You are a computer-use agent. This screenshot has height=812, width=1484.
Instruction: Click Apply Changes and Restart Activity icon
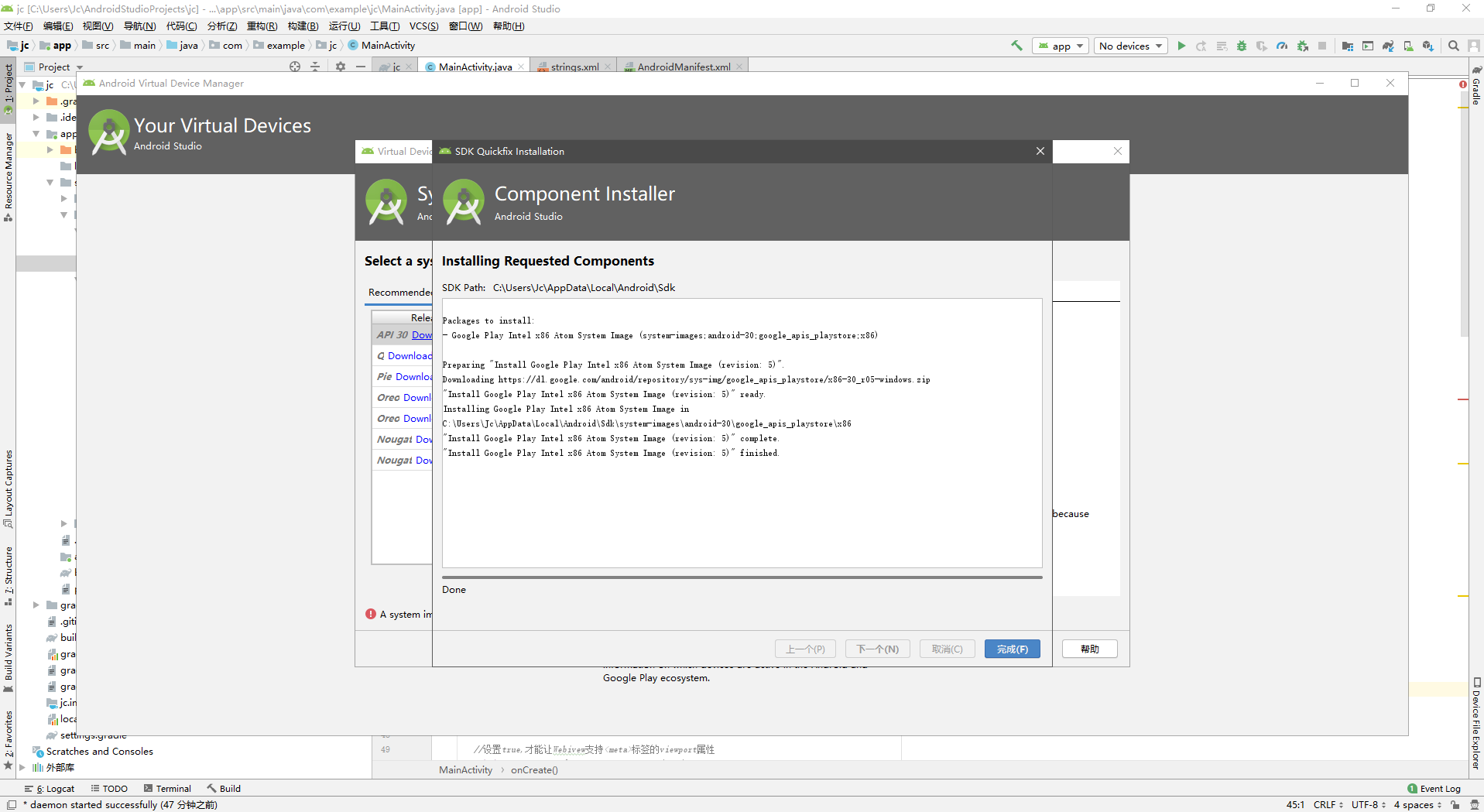click(1201, 46)
